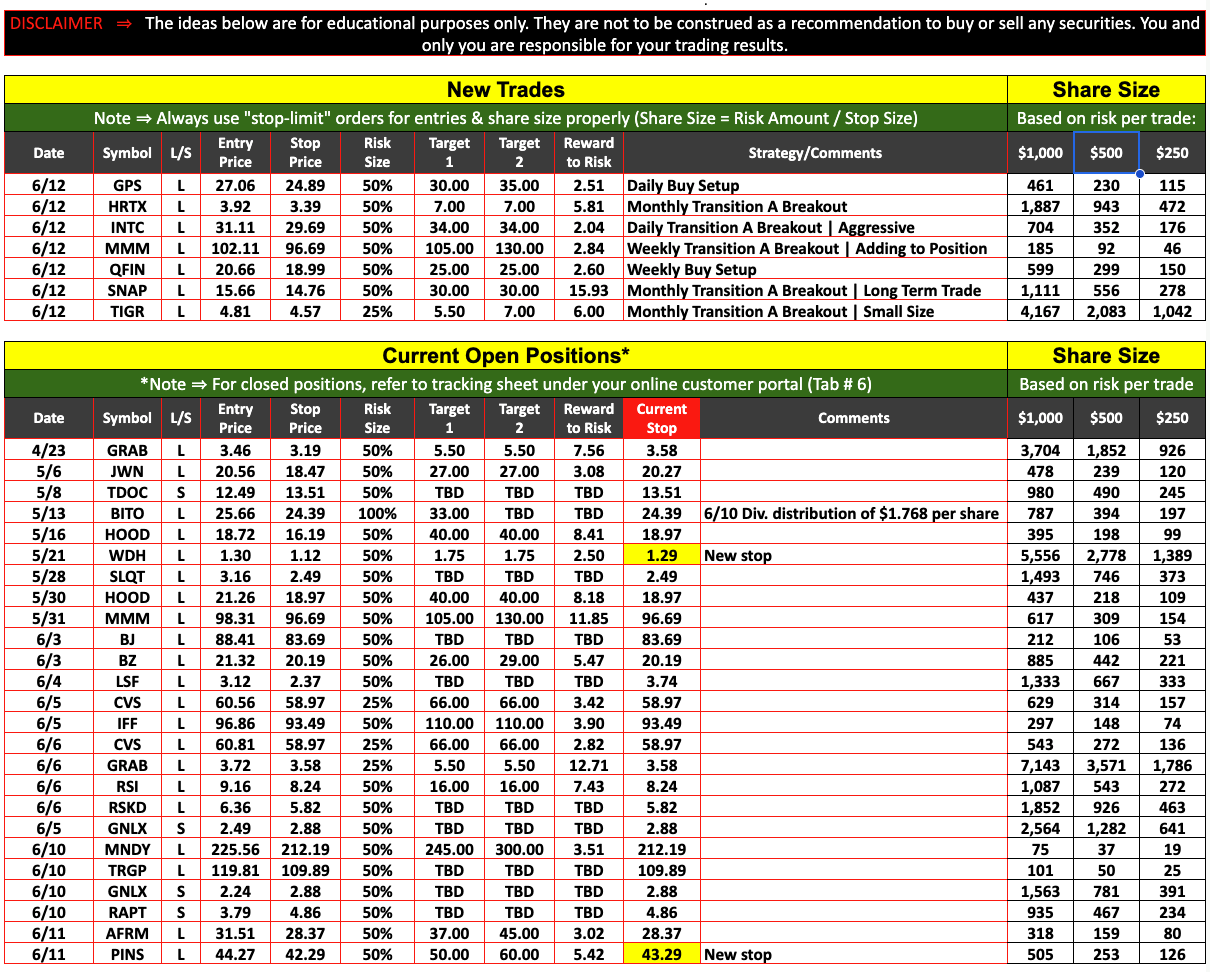Click the New stop comment in PINS row
The width and height of the screenshot is (1210, 972).
(738, 954)
